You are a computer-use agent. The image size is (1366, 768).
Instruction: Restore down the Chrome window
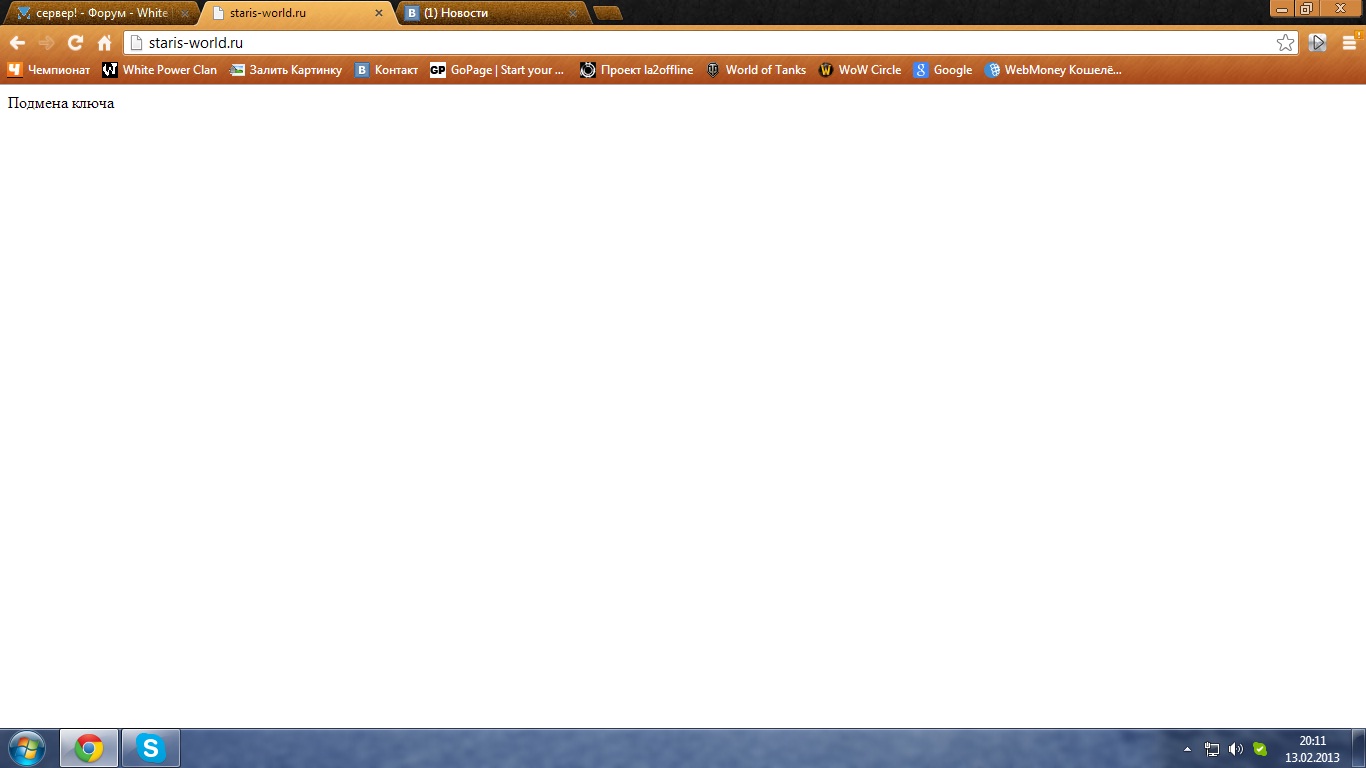(x=1306, y=8)
